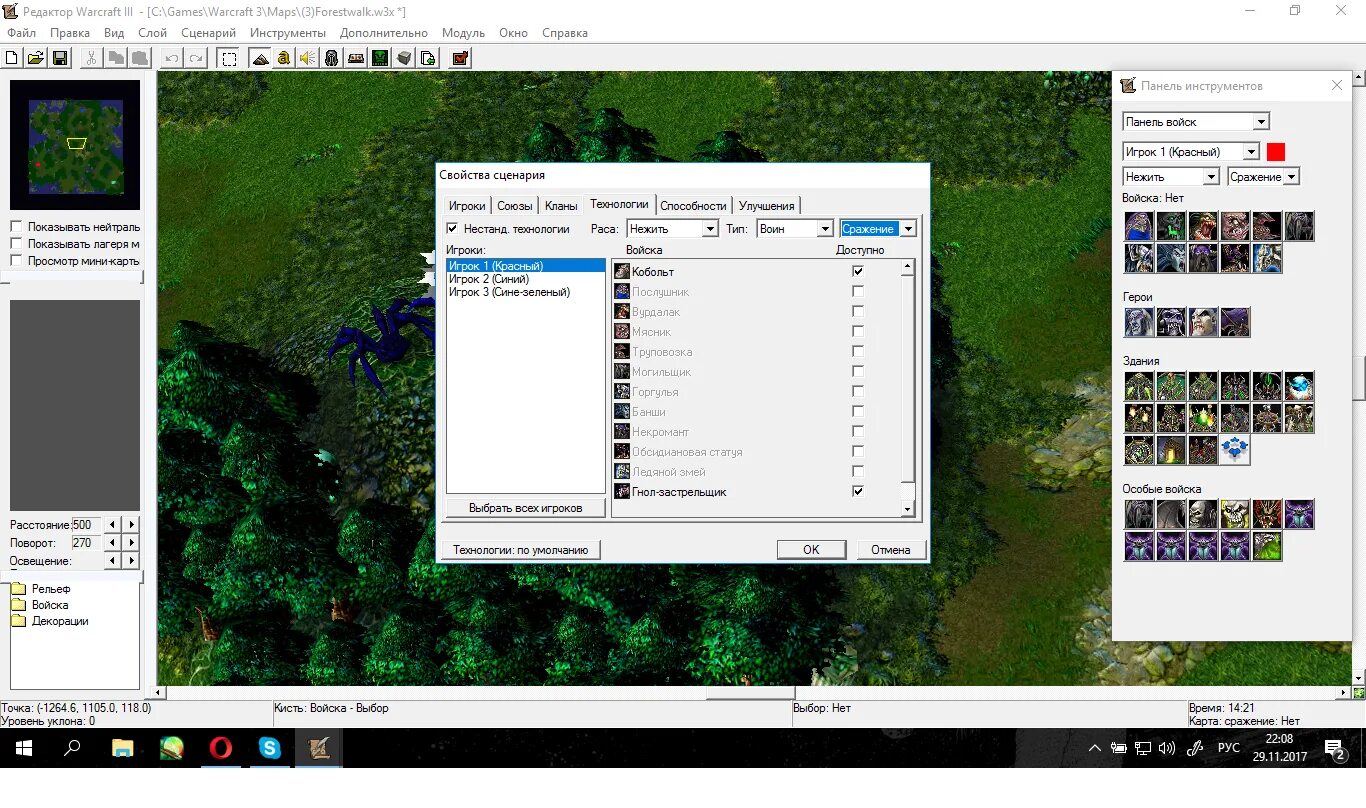This screenshot has height=808, width=1366.
Task: Create a new map with toolbar icon
Action: 13,58
